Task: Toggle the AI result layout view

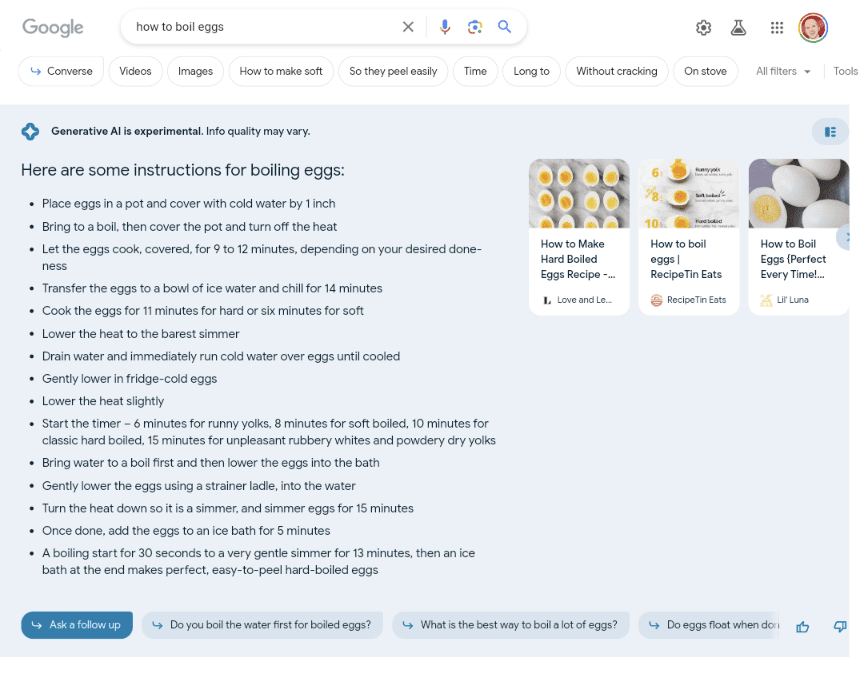Action: tap(830, 132)
